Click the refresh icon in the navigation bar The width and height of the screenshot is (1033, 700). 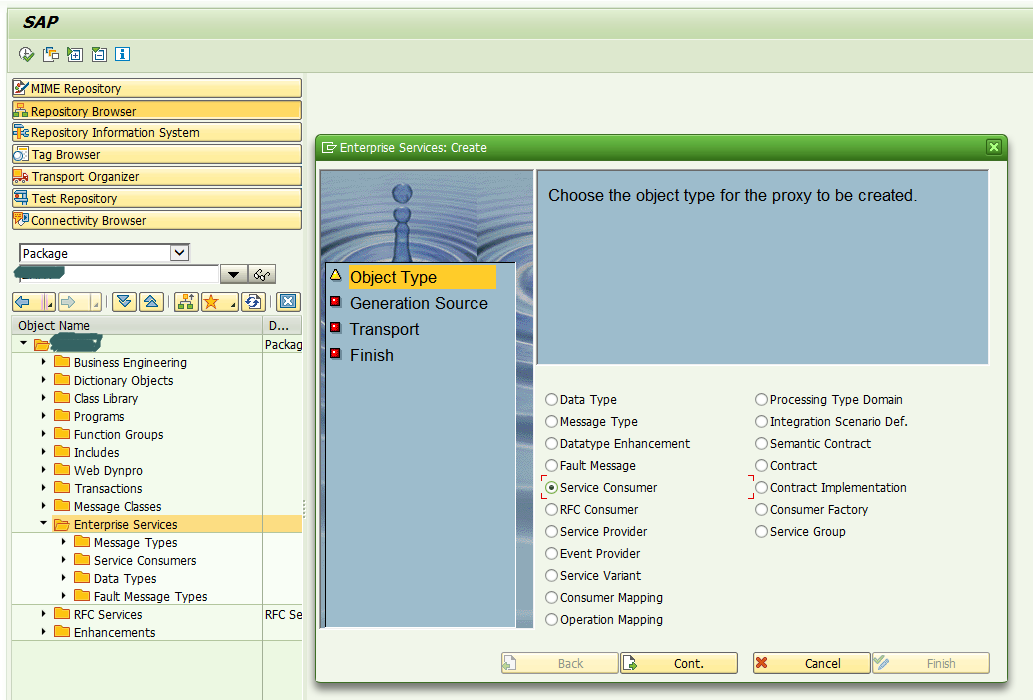pos(252,301)
